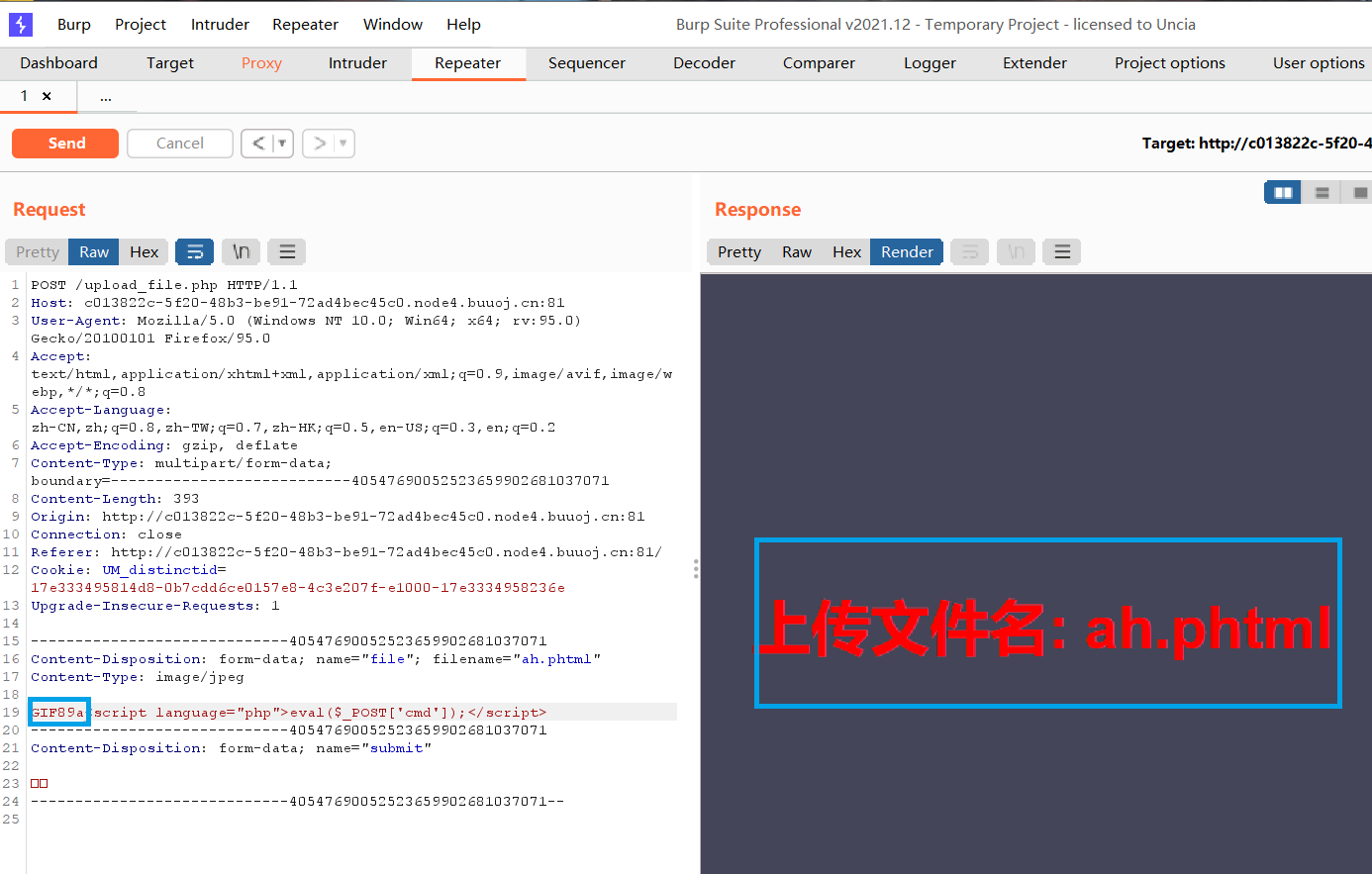Viewport: 1372px width, 874px height.
Task: Open the Request panel hamburger options menu
Action: coord(287,252)
